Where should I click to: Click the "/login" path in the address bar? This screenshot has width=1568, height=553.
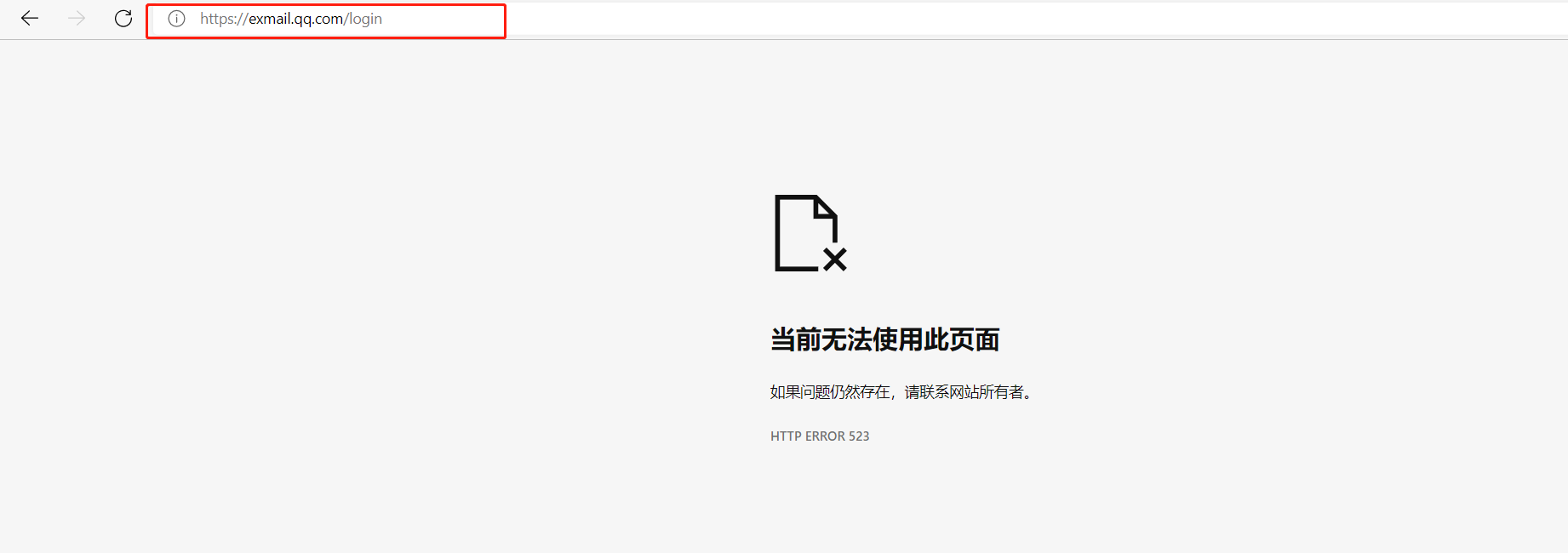coord(363,19)
